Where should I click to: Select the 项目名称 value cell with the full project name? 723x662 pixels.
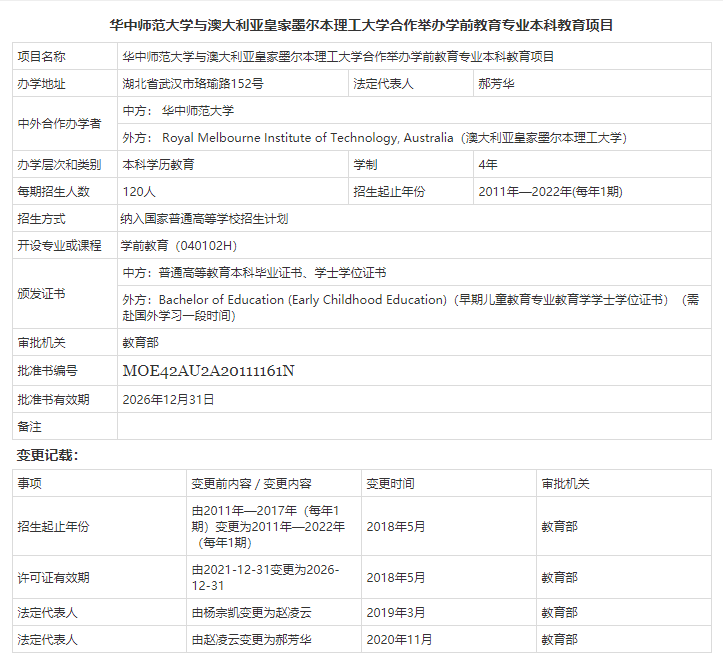[x=414, y=56]
